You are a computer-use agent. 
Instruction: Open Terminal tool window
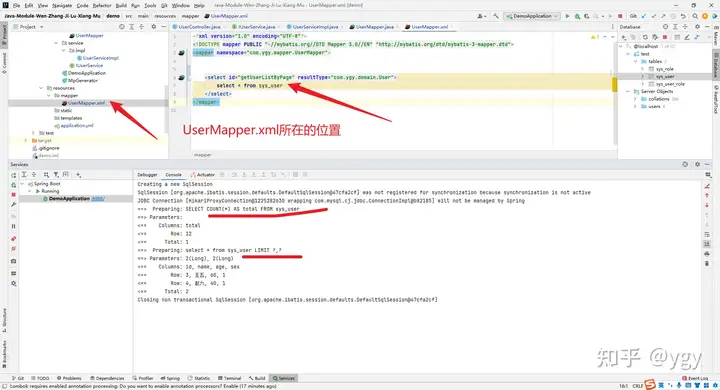tap(230, 378)
